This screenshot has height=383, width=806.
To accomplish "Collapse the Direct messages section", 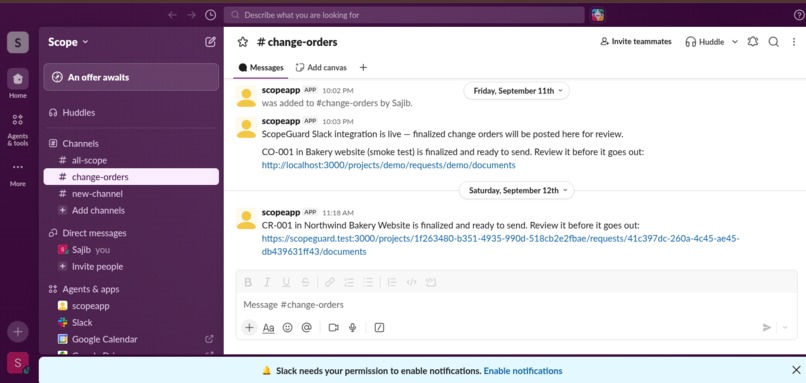I will [x=94, y=233].
